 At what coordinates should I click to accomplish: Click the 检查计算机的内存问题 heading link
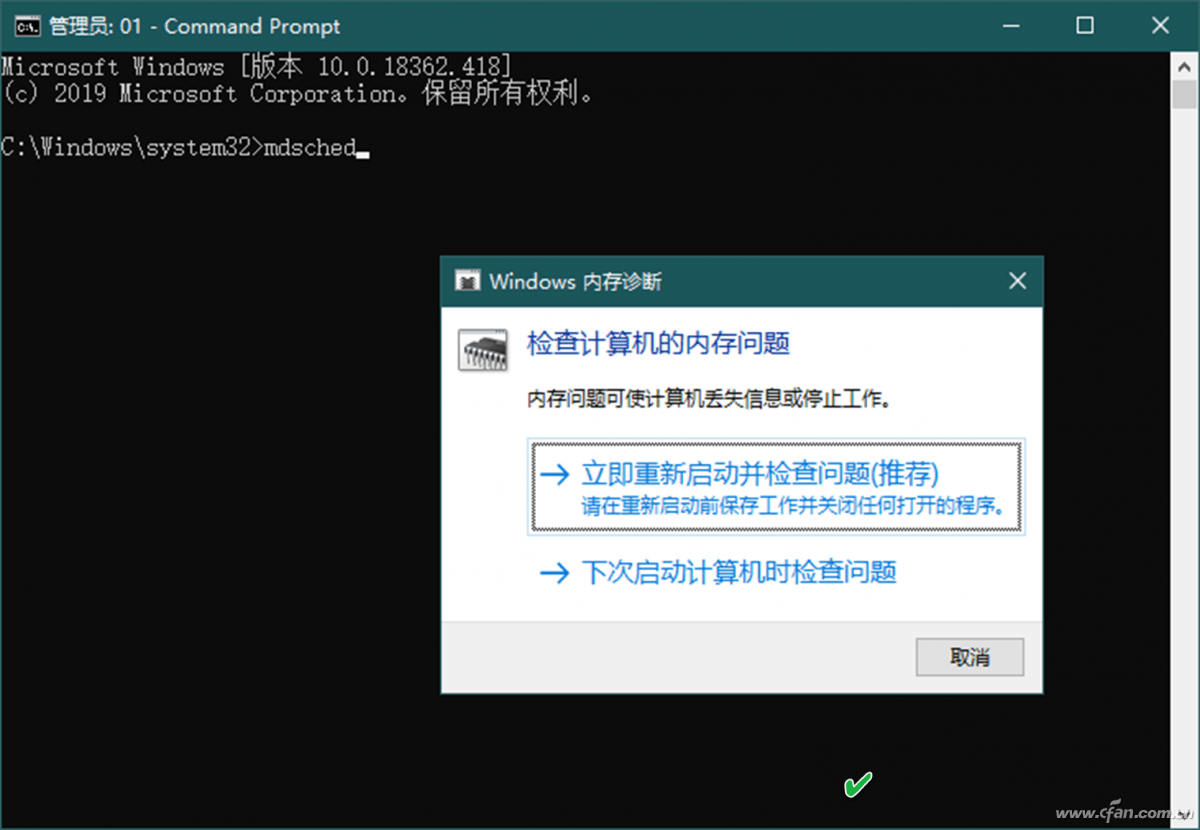tap(657, 344)
